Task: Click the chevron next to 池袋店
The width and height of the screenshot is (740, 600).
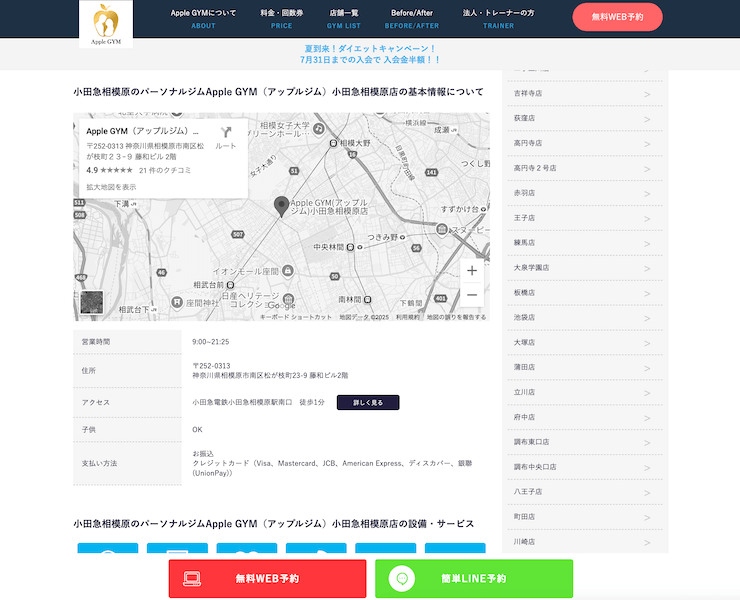Action: (x=647, y=318)
